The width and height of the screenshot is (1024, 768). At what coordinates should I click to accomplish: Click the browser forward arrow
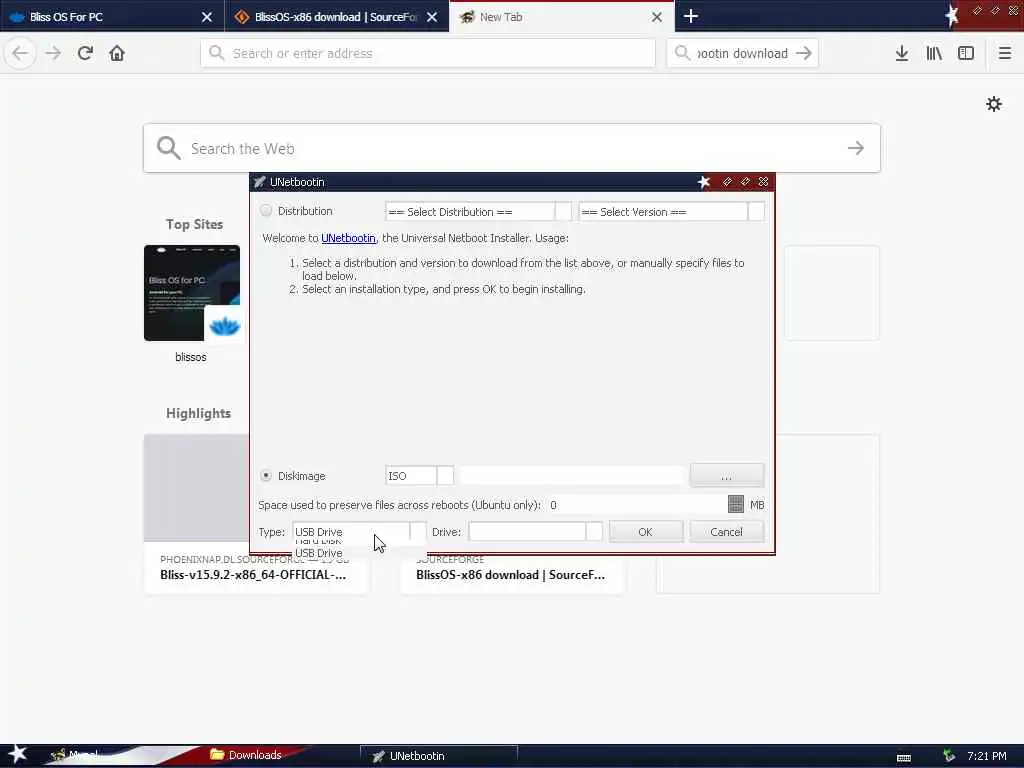pyautogui.click(x=53, y=53)
